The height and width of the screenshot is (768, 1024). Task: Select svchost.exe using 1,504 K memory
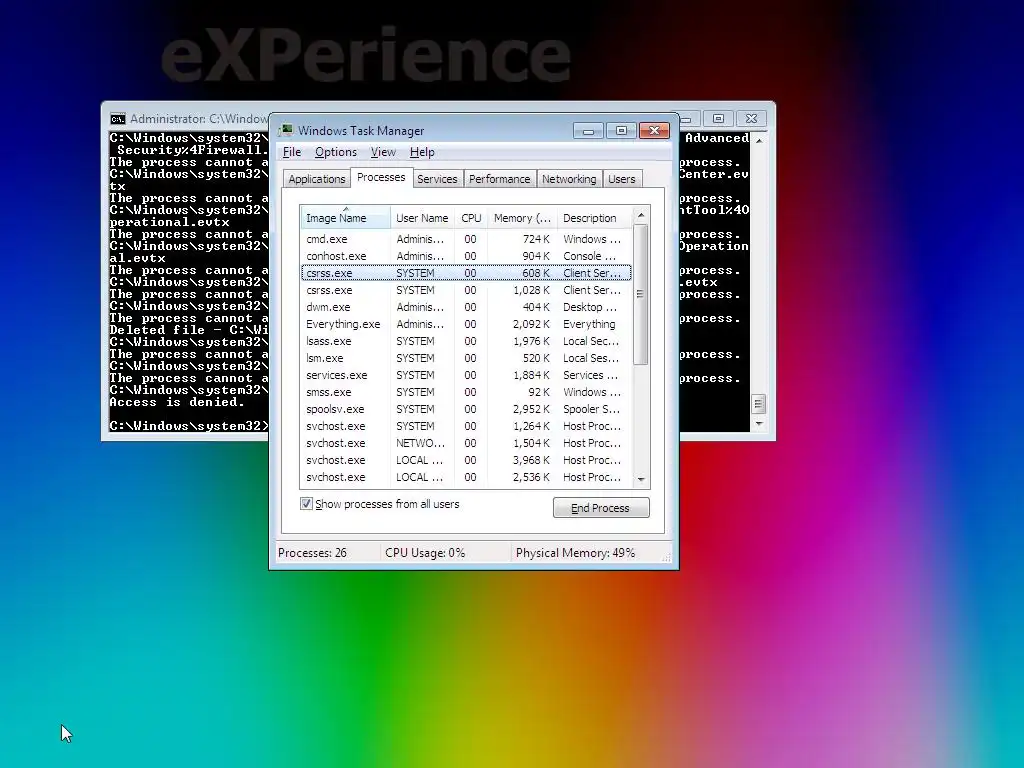point(466,443)
